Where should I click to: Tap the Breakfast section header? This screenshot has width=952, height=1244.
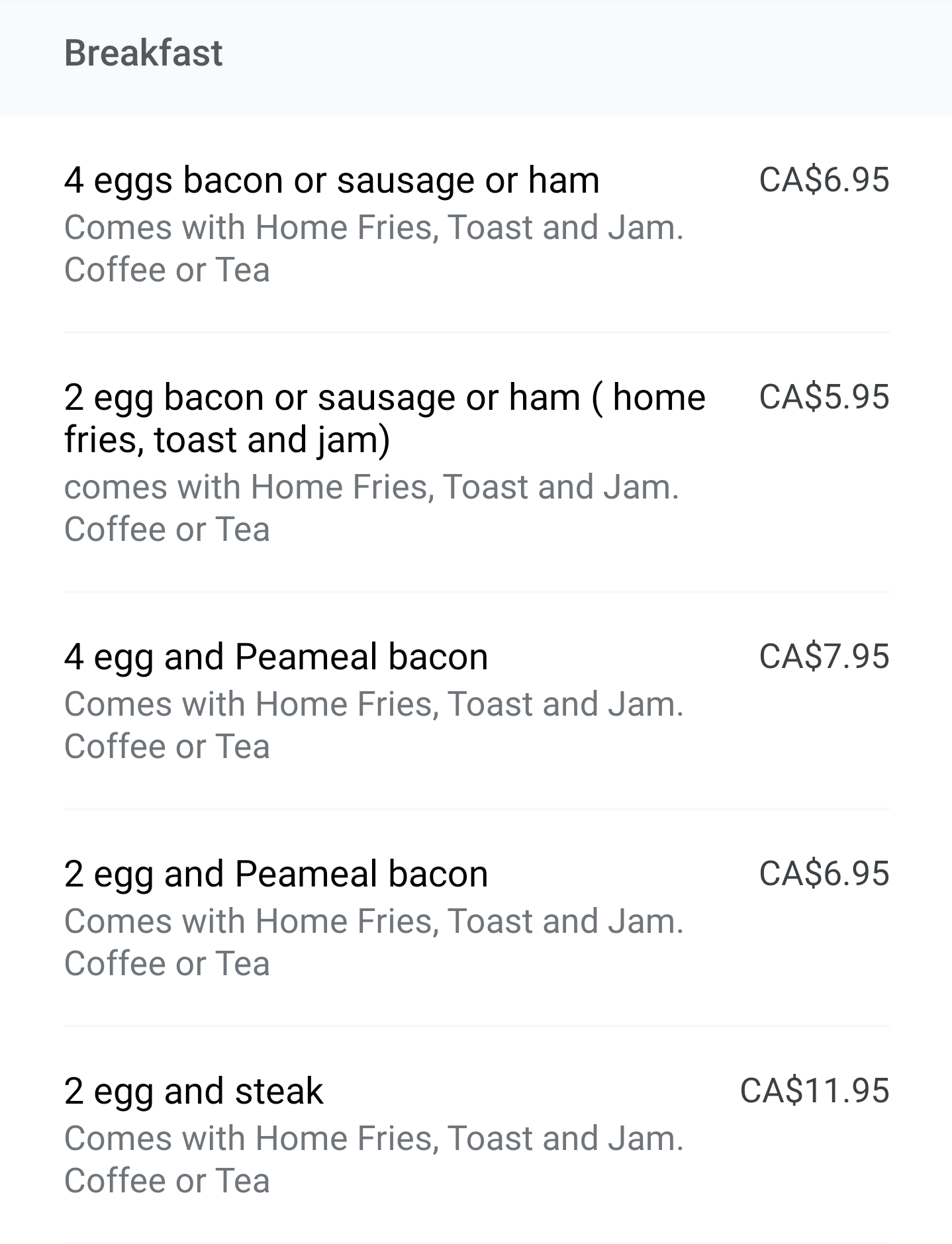[x=143, y=53]
